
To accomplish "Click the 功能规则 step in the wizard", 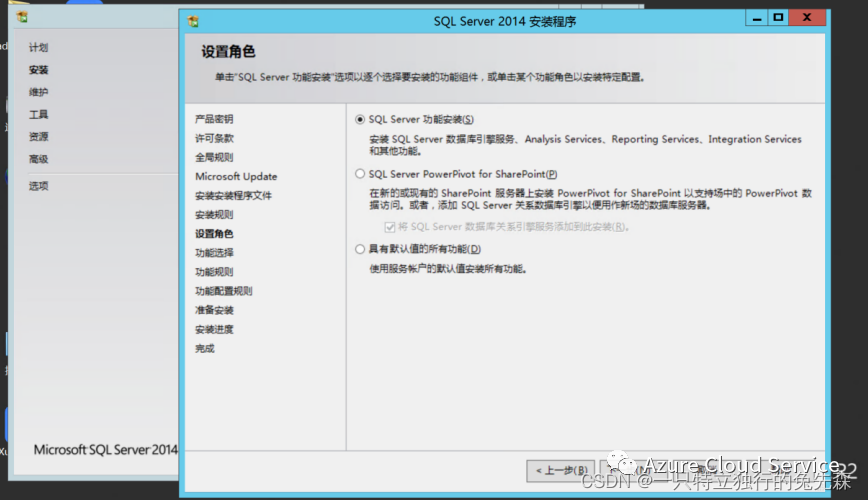I will point(214,272).
